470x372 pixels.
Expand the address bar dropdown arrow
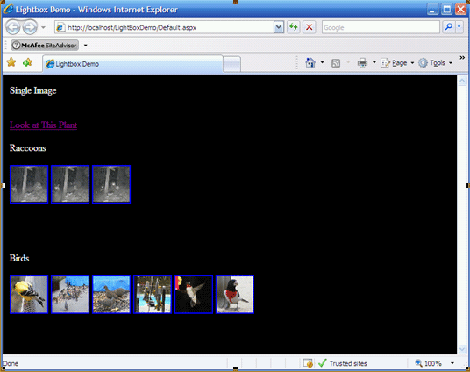click(279, 27)
